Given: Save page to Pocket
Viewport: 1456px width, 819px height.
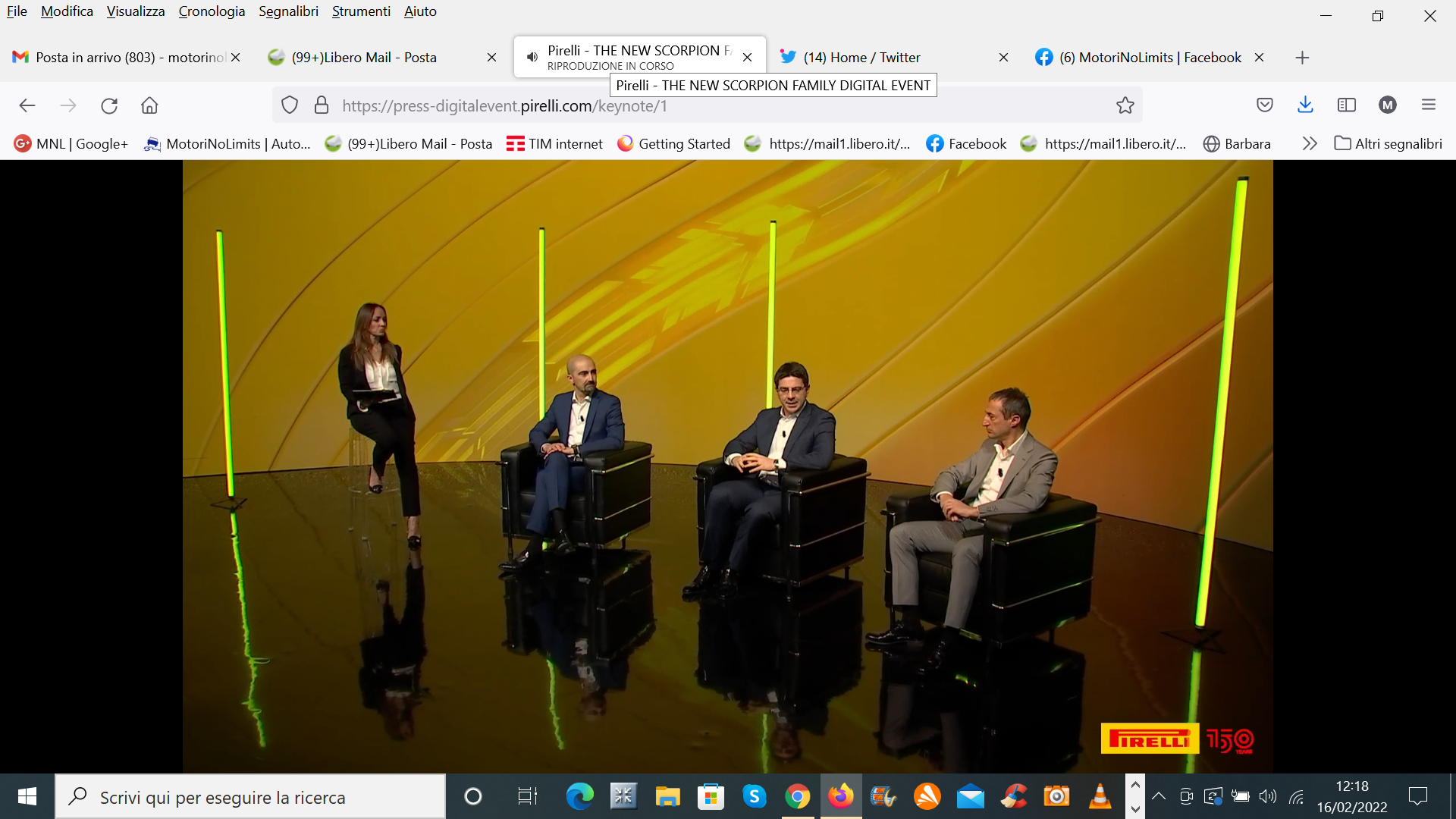Looking at the screenshot, I should (1264, 105).
